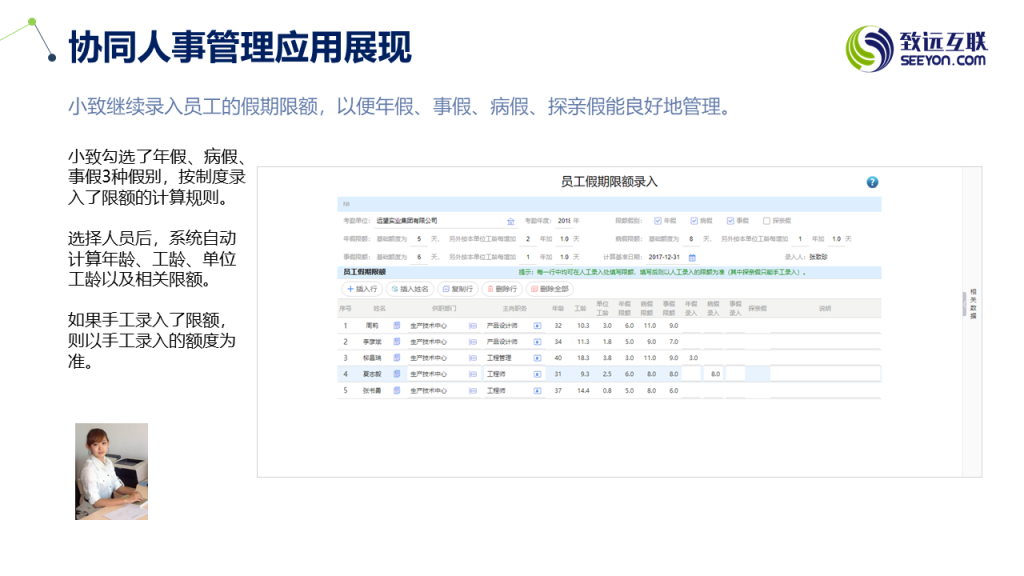Click the 插入行 toolbar button
1024x576 pixels.
(x=361, y=289)
